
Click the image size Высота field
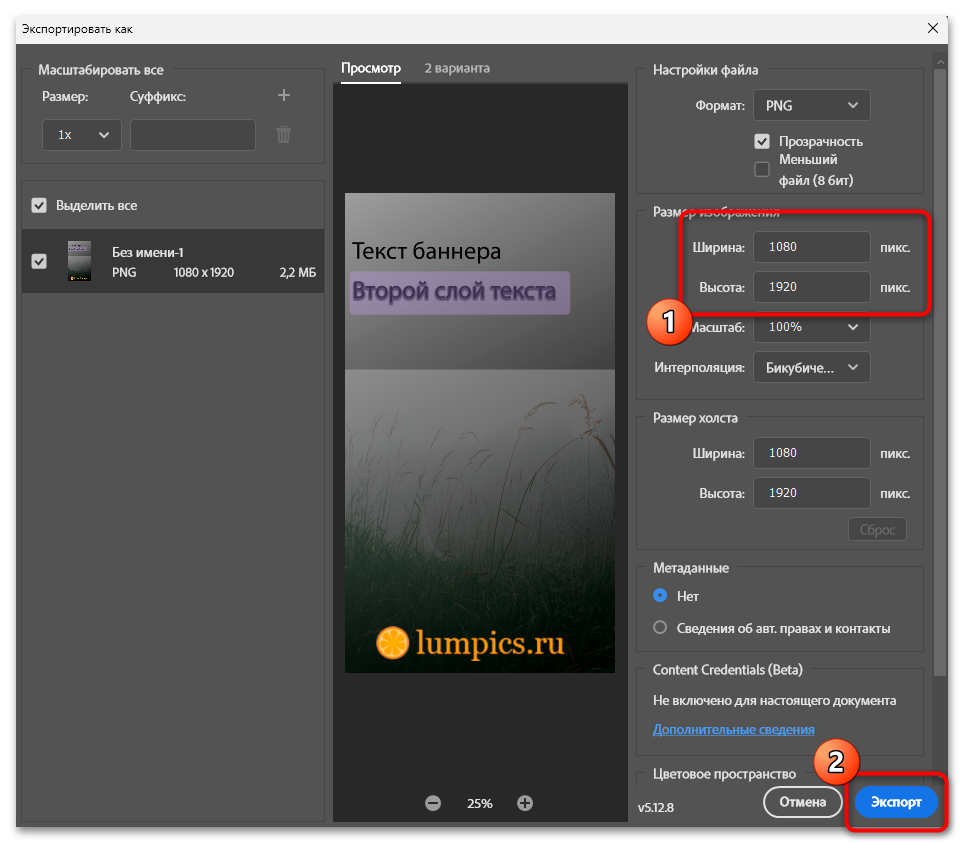tap(812, 287)
